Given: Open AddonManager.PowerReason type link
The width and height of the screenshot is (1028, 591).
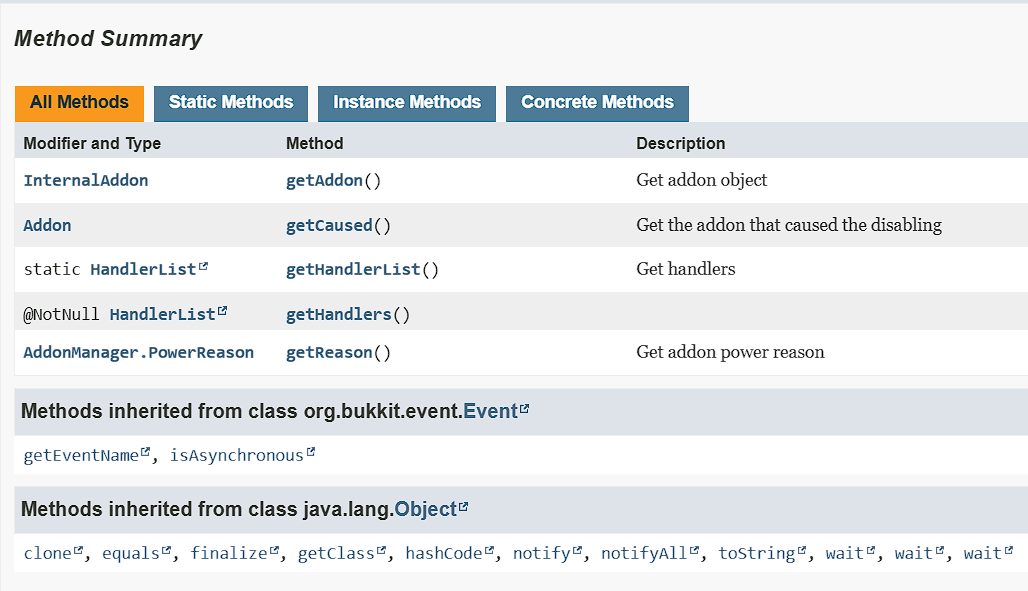Looking at the screenshot, I should [x=139, y=353].
